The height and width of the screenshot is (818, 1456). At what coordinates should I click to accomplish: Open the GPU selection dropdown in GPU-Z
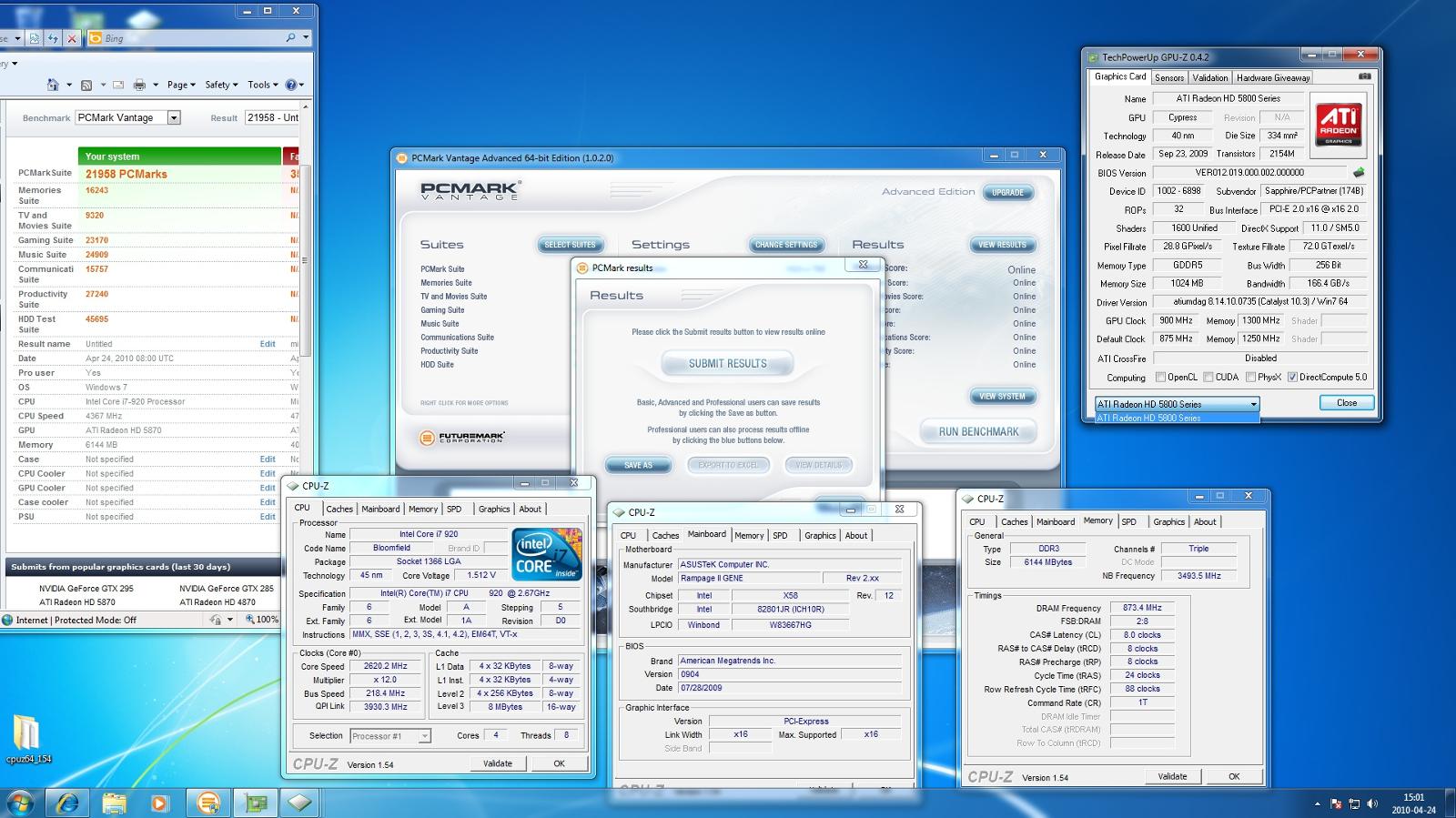point(1177,404)
